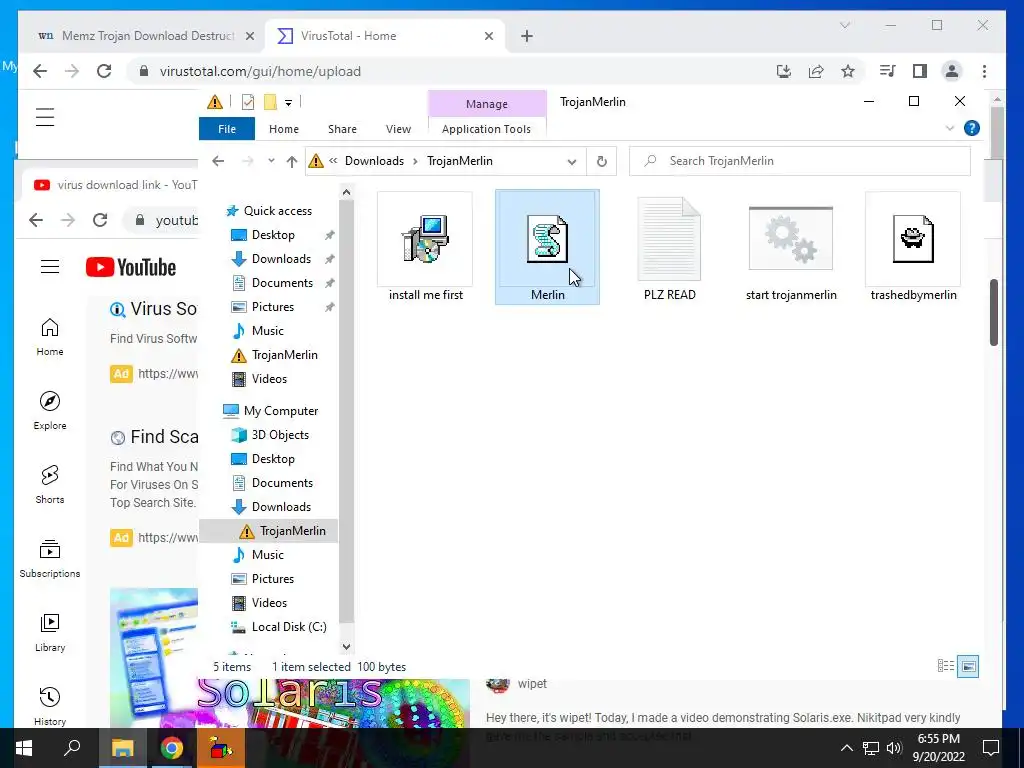The width and height of the screenshot is (1024, 768).
Task: Open the Home ribbon tab
Action: [x=283, y=129]
